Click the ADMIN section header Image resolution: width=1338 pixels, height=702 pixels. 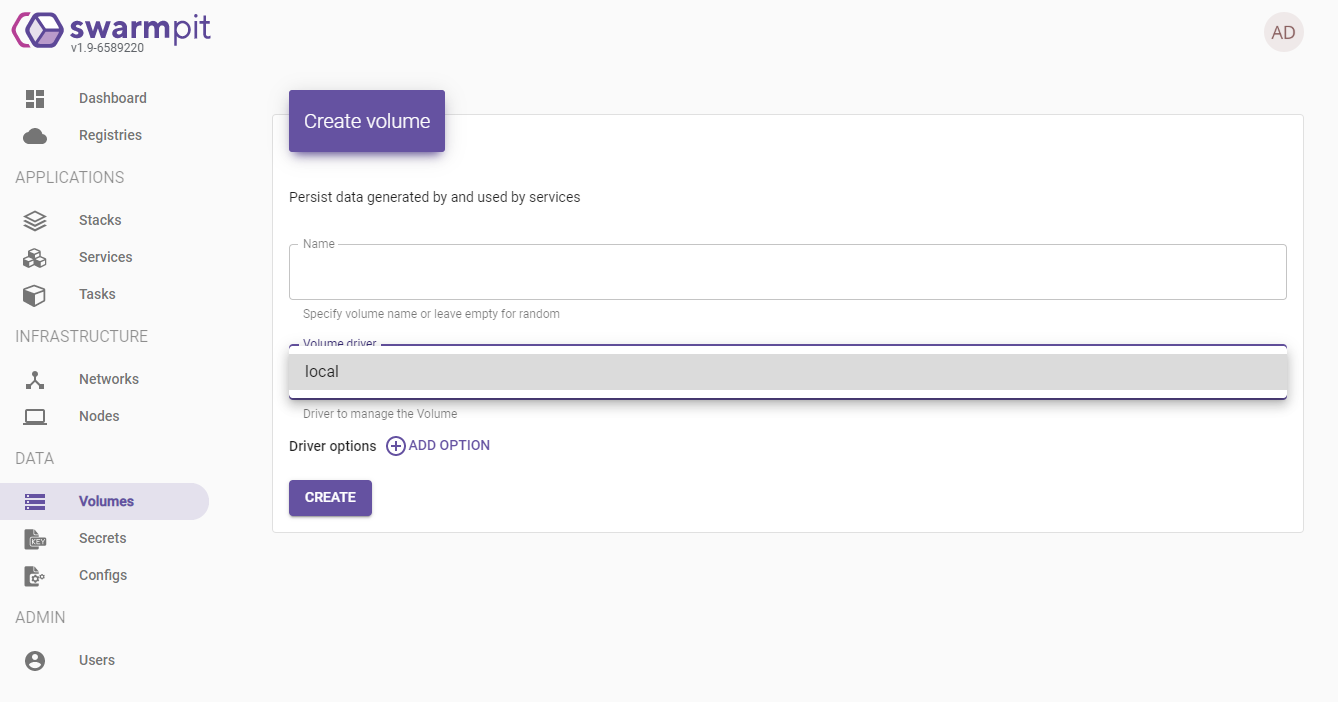coord(41,617)
